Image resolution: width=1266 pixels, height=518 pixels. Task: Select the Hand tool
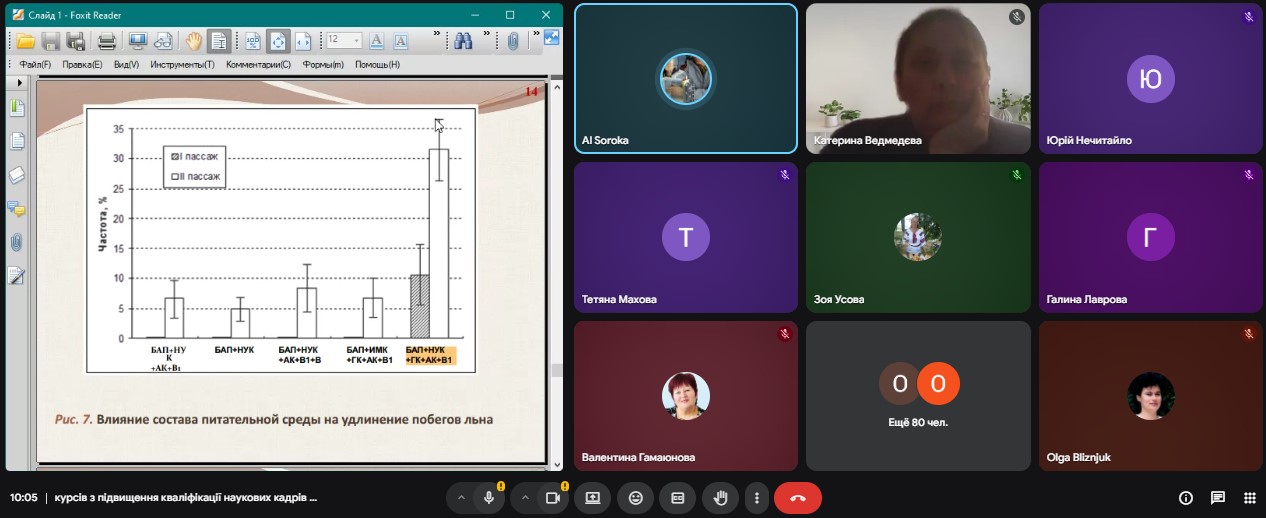[x=193, y=41]
